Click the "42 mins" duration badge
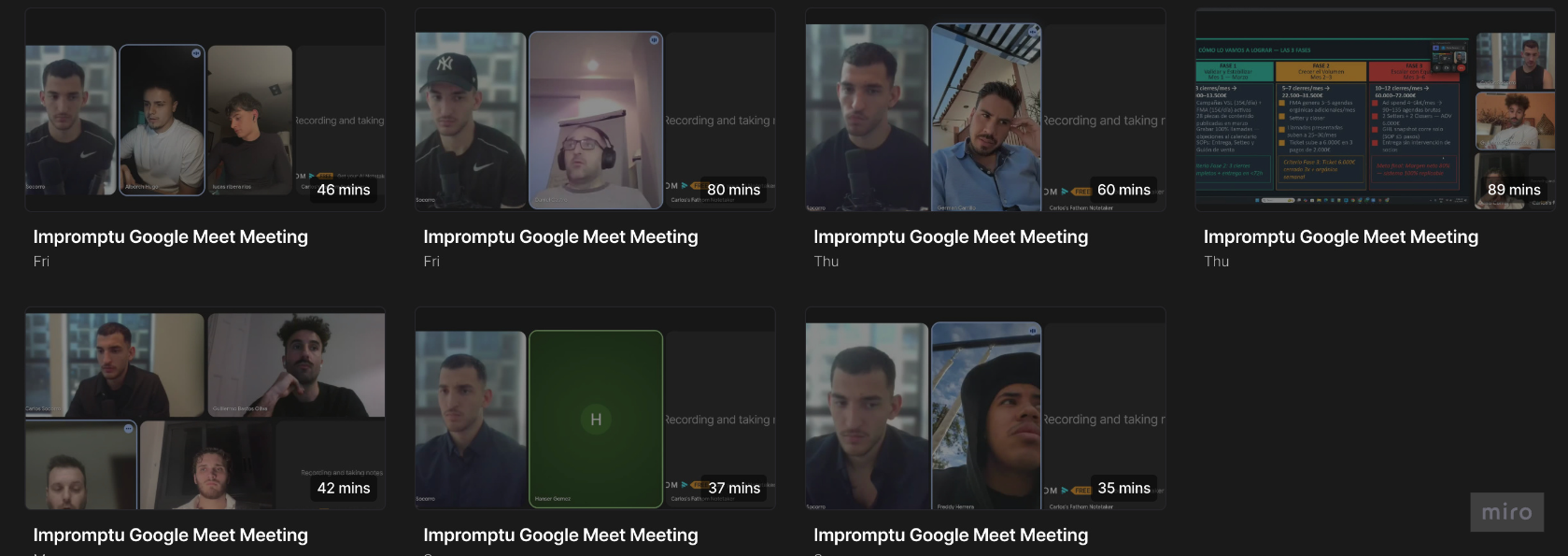Image resolution: width=1568 pixels, height=556 pixels. pos(344,488)
